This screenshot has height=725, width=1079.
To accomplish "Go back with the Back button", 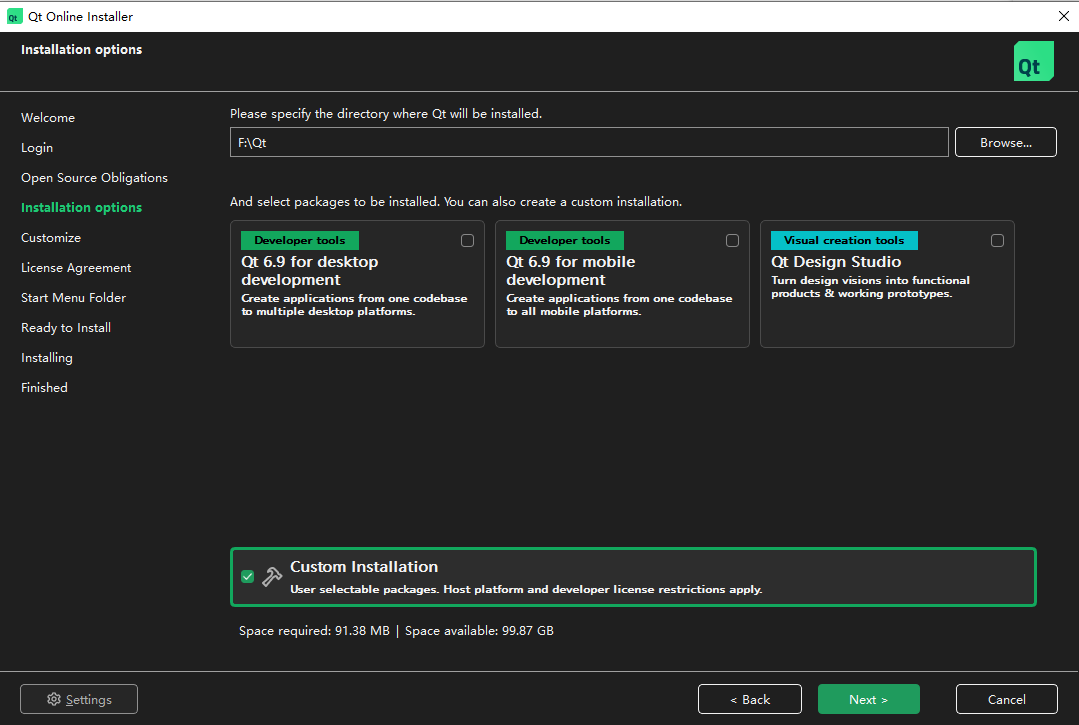I will point(749,699).
